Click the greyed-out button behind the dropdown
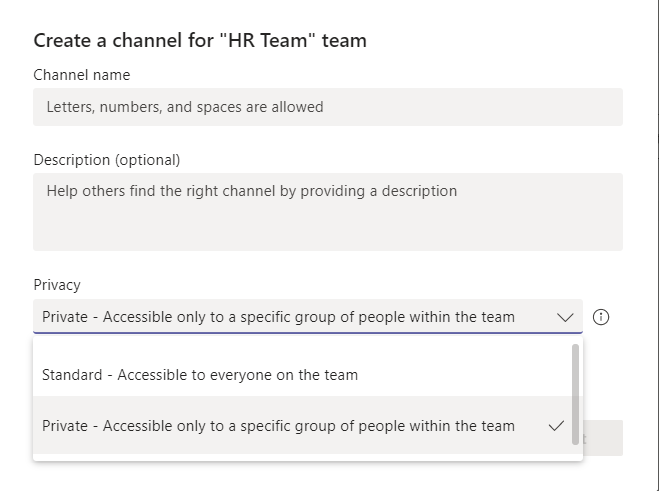Image resolution: width=659 pixels, height=491 pixels. [x=603, y=438]
